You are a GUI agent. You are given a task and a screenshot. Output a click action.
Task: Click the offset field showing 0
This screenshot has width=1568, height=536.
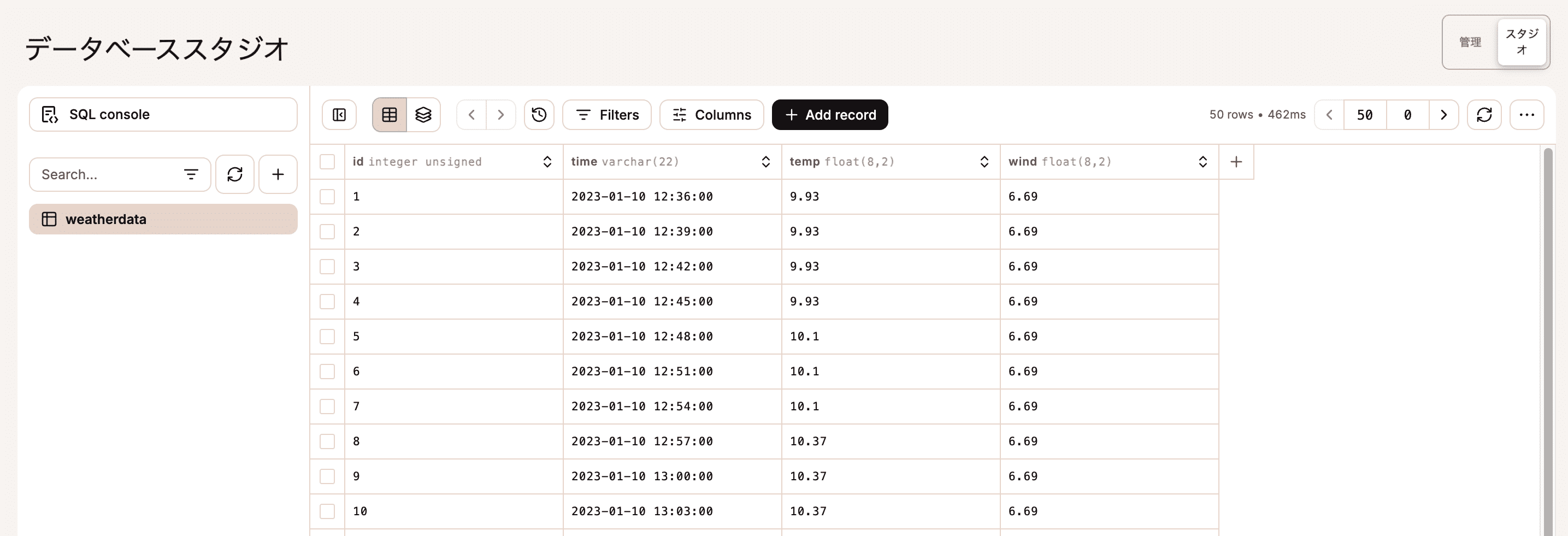(1407, 115)
